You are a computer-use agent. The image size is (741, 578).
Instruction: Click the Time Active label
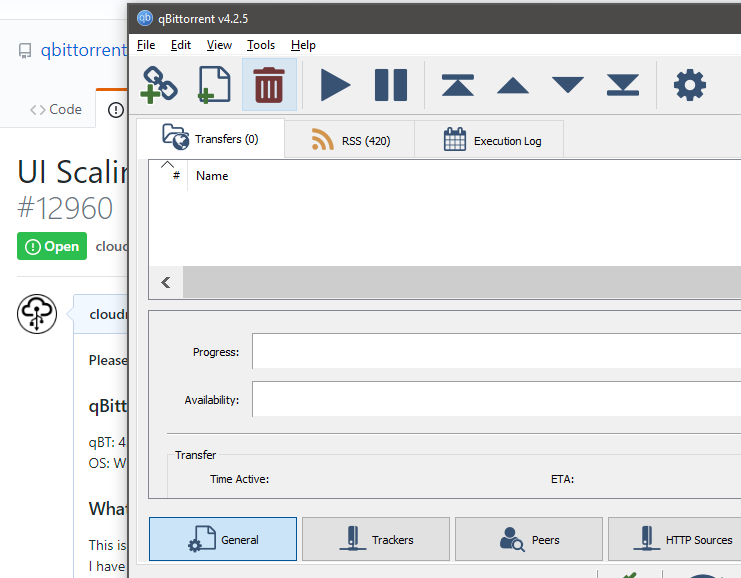240,479
